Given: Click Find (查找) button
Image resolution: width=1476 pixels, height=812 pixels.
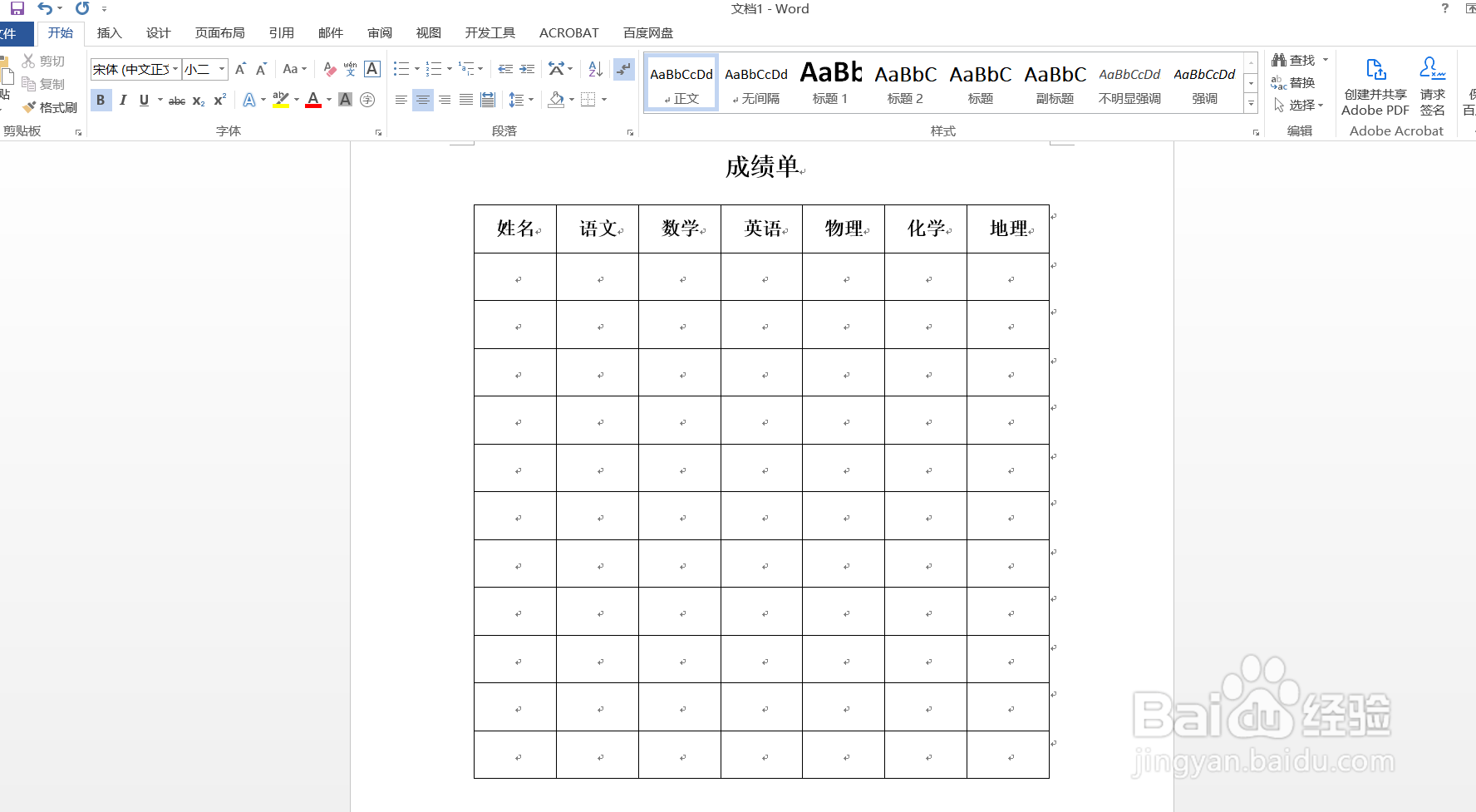Looking at the screenshot, I should pyautogui.click(x=1294, y=60).
